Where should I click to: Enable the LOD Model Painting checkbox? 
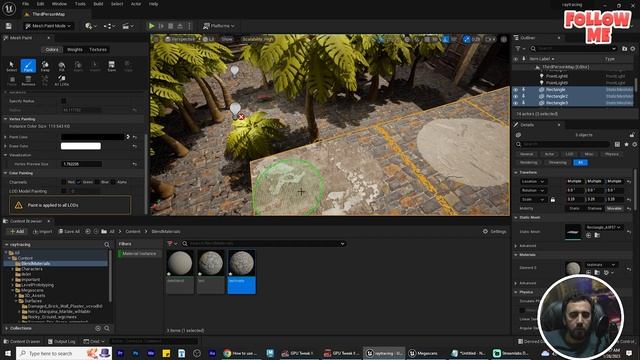coord(64,191)
